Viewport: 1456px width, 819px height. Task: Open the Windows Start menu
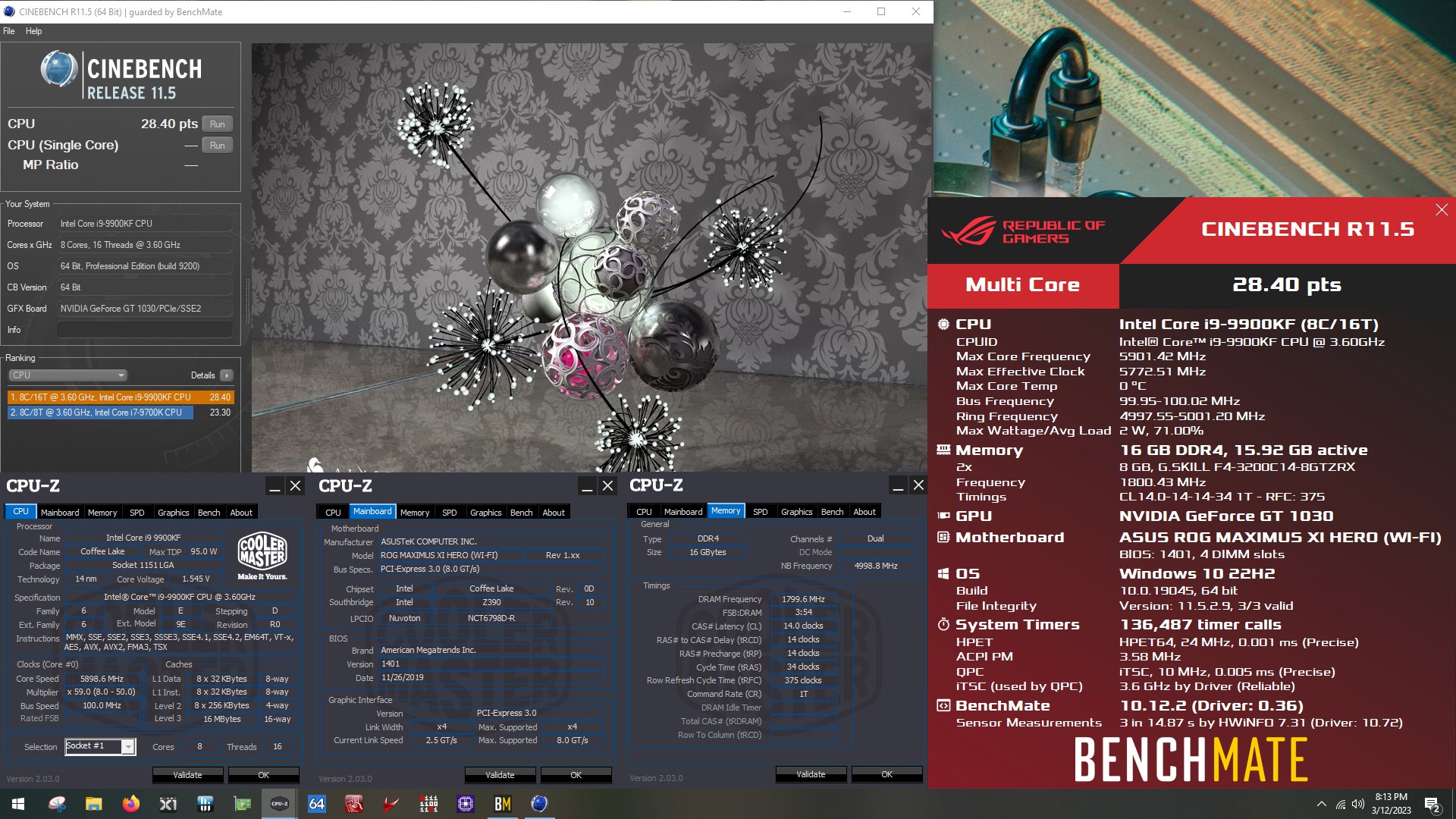coord(18,804)
